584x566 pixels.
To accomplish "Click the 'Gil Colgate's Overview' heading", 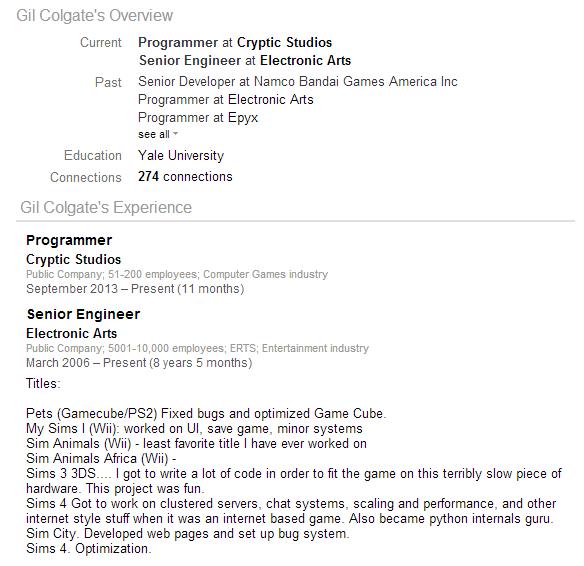I will [x=95, y=16].
